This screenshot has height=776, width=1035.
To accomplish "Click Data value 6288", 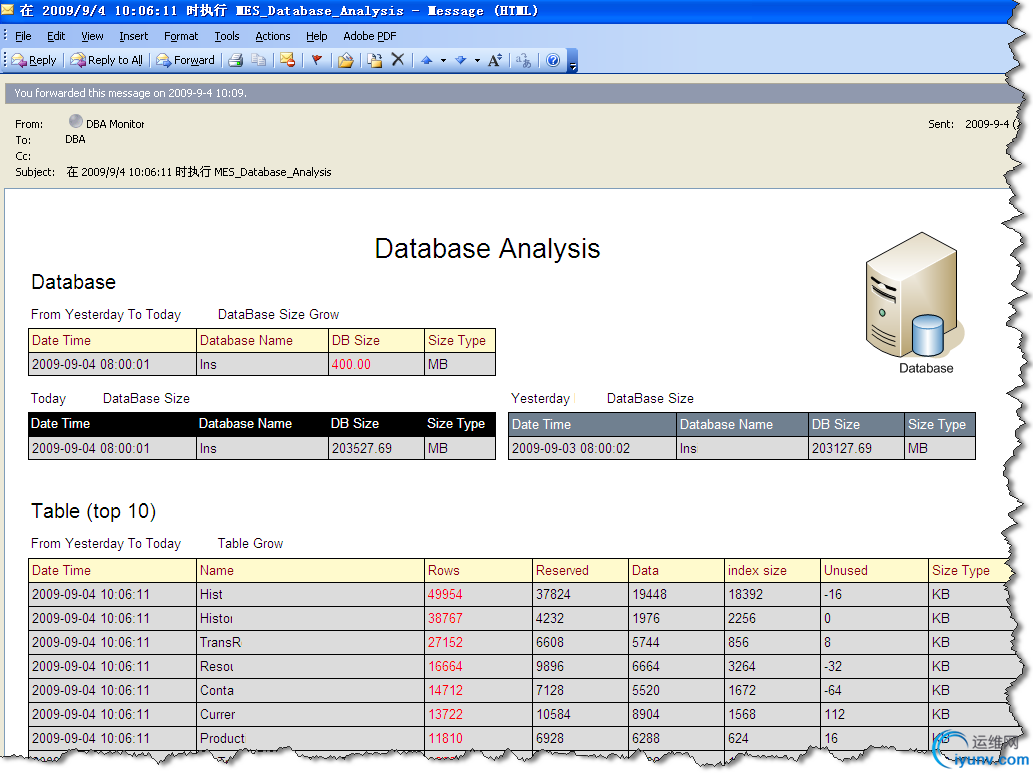I will pyautogui.click(x=646, y=738).
